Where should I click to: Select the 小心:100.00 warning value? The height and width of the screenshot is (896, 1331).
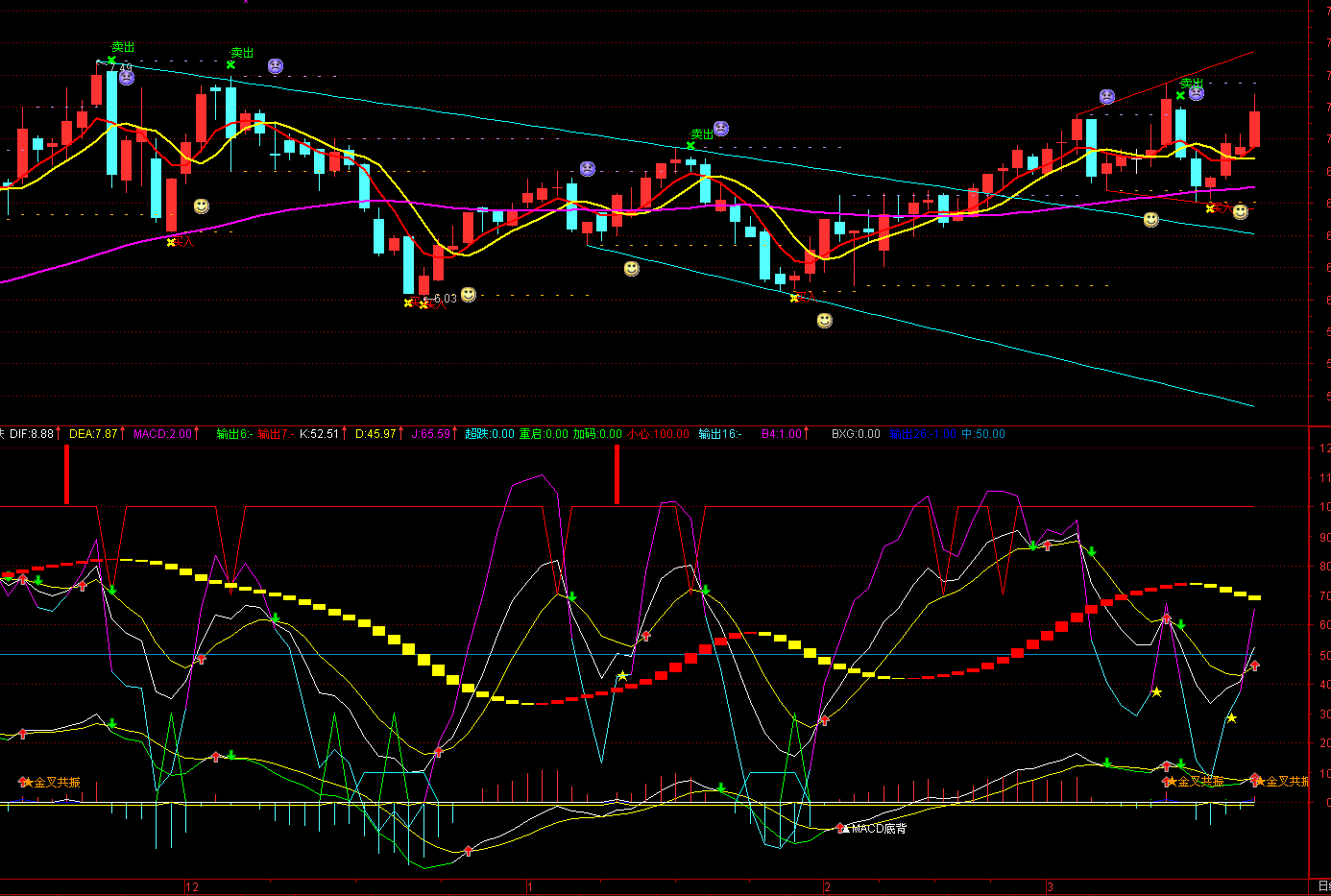click(659, 434)
